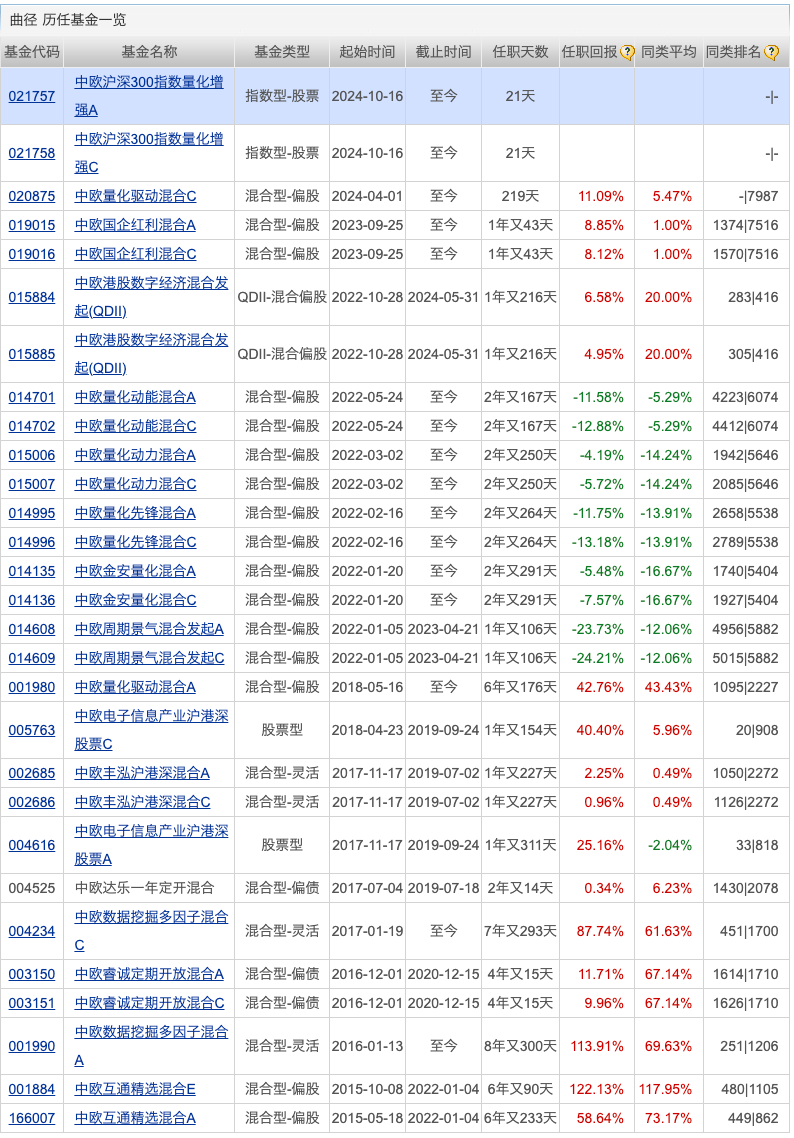This screenshot has width=794, height=1138.
Task: Open fund code 021758 link
Action: pyautogui.click(x=31, y=153)
